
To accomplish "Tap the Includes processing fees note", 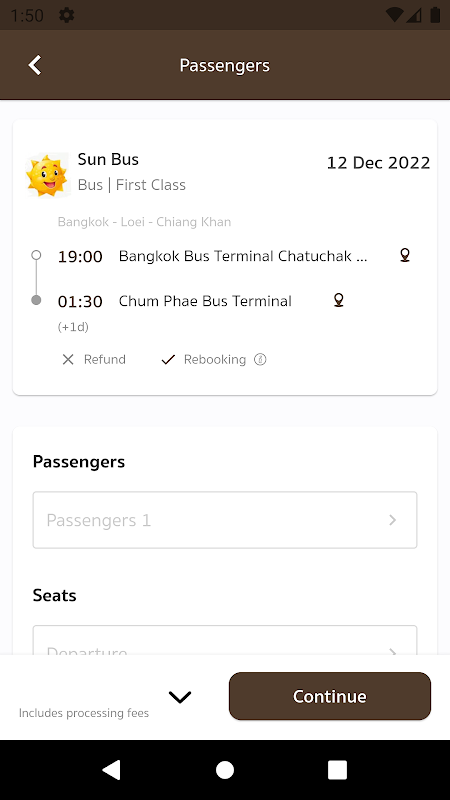I will point(84,713).
